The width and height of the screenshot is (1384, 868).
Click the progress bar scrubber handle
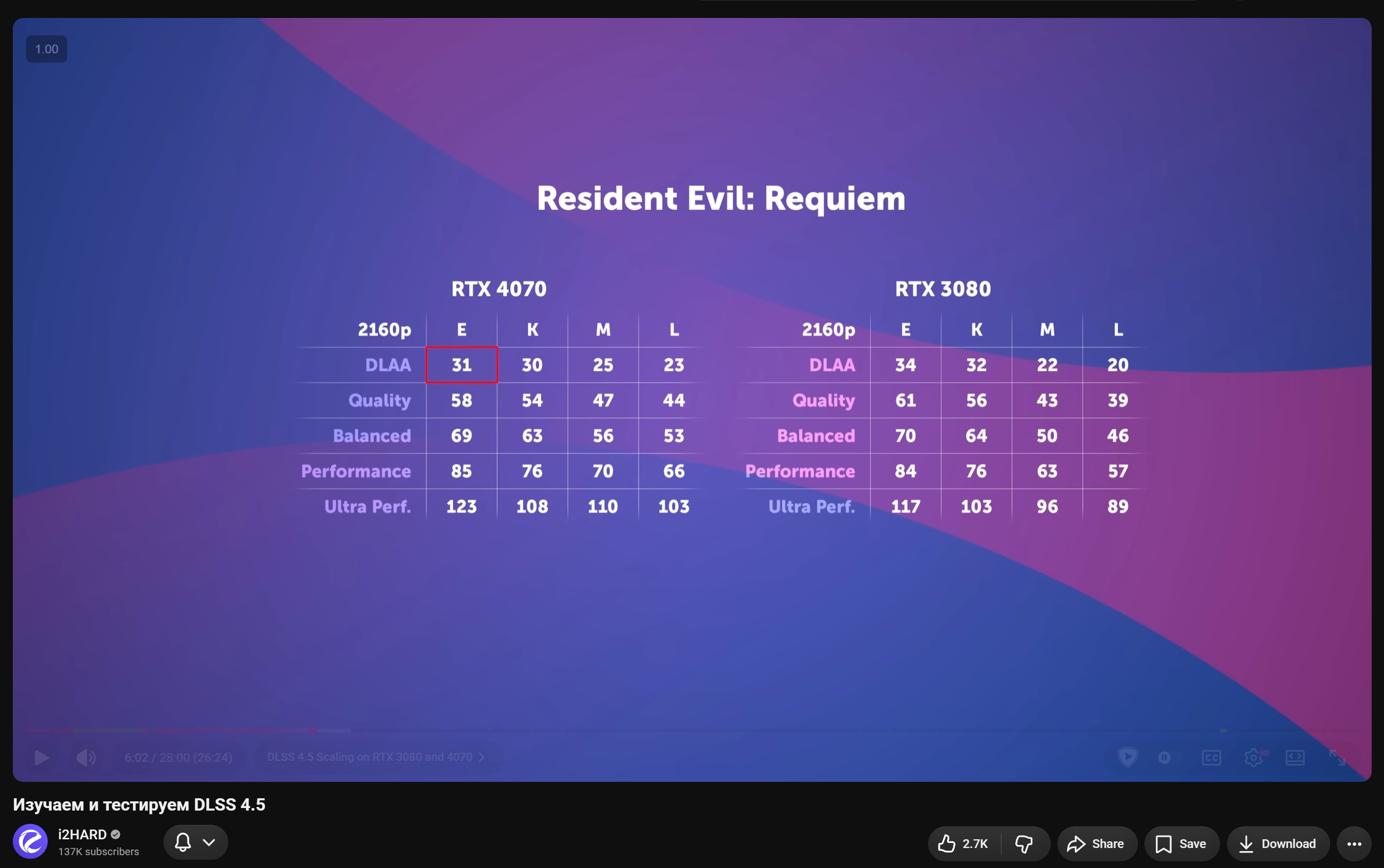tap(312, 730)
